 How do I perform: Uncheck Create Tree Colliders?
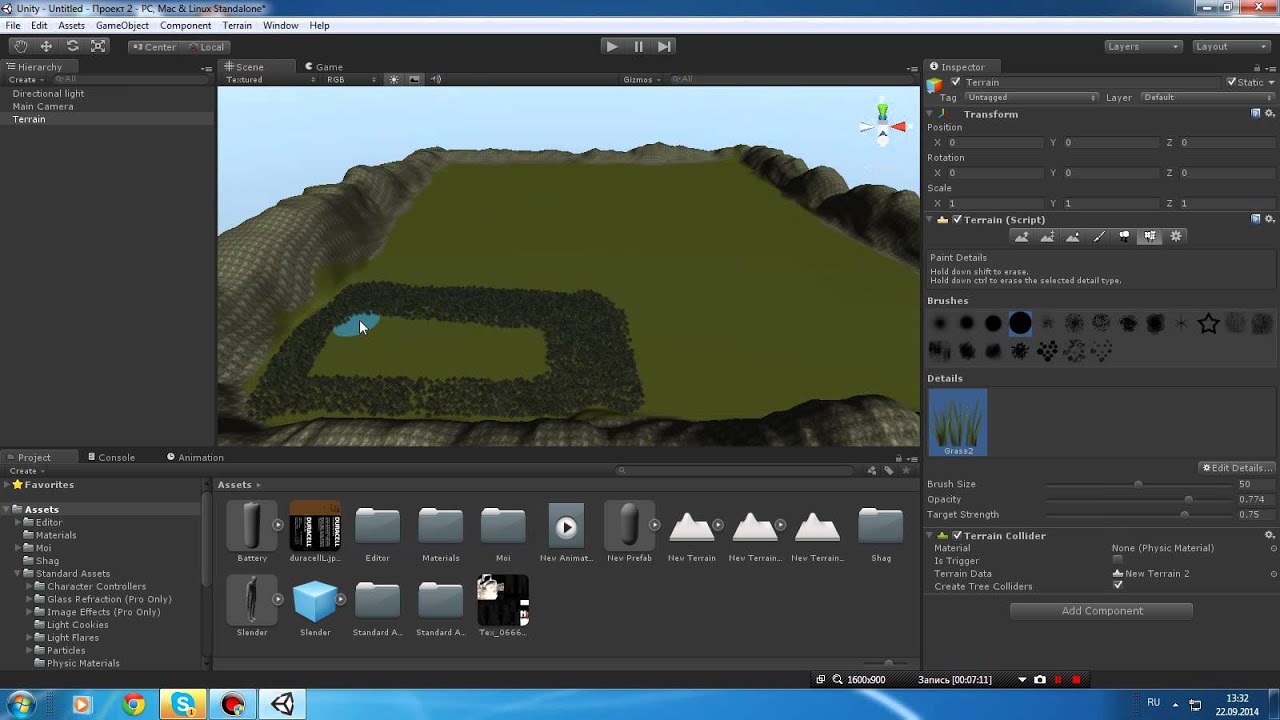1117,586
